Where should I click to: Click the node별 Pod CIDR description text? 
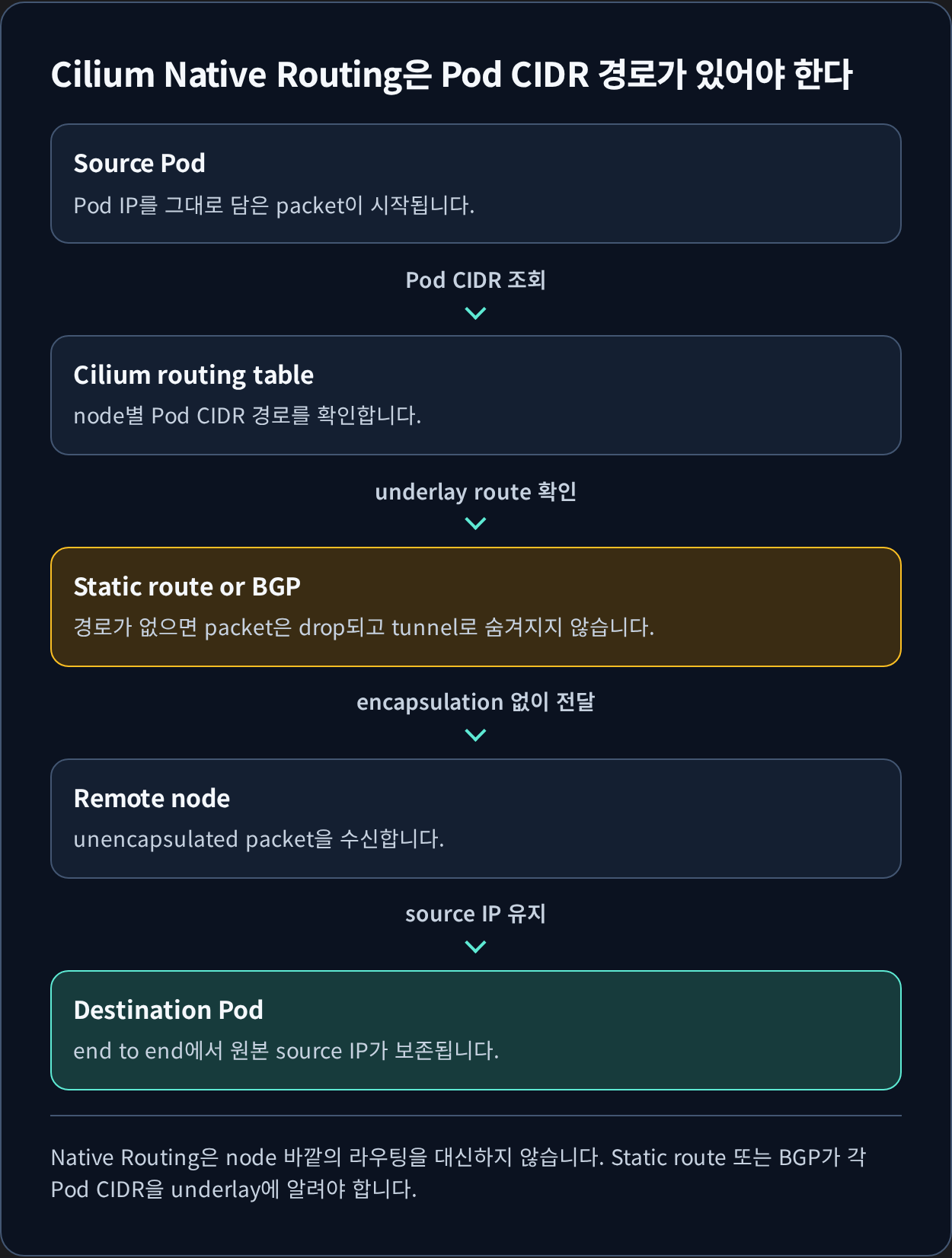(248, 416)
